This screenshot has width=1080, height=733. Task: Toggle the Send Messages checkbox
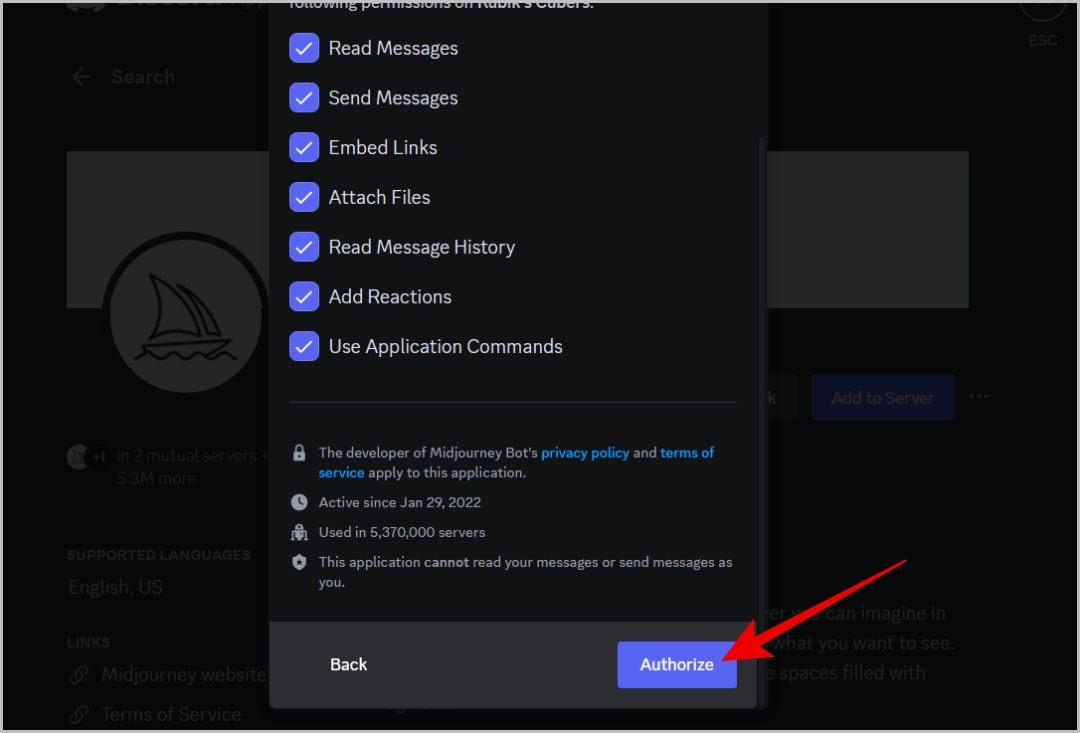pos(304,98)
